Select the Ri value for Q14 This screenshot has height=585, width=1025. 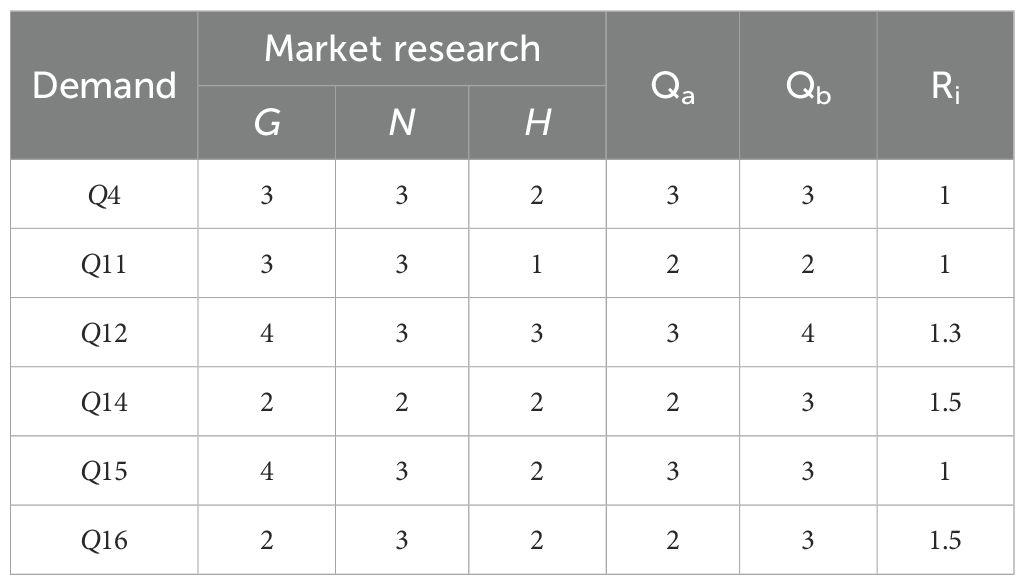(945, 402)
